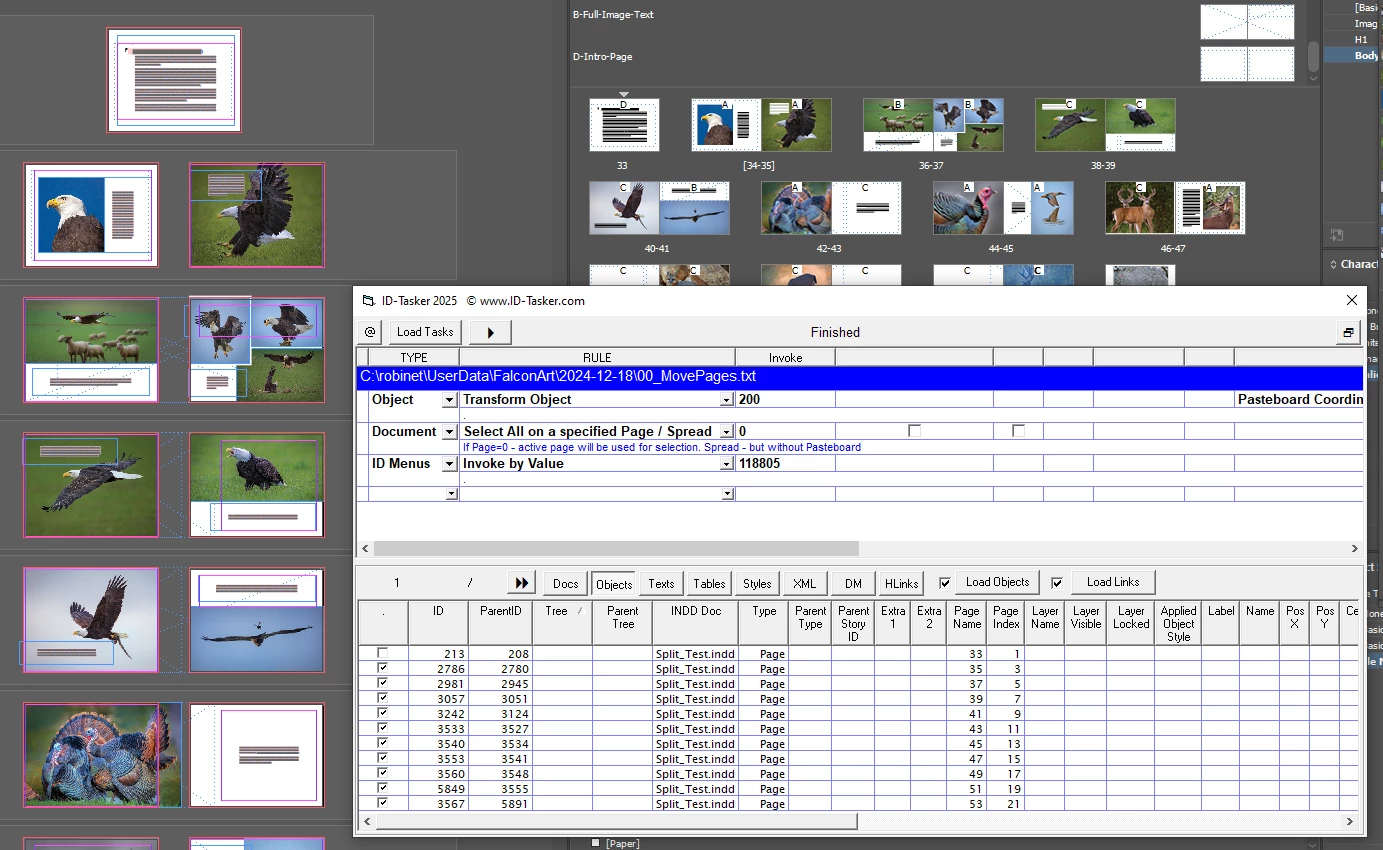Sort by the ParentID column header

pos(501,622)
